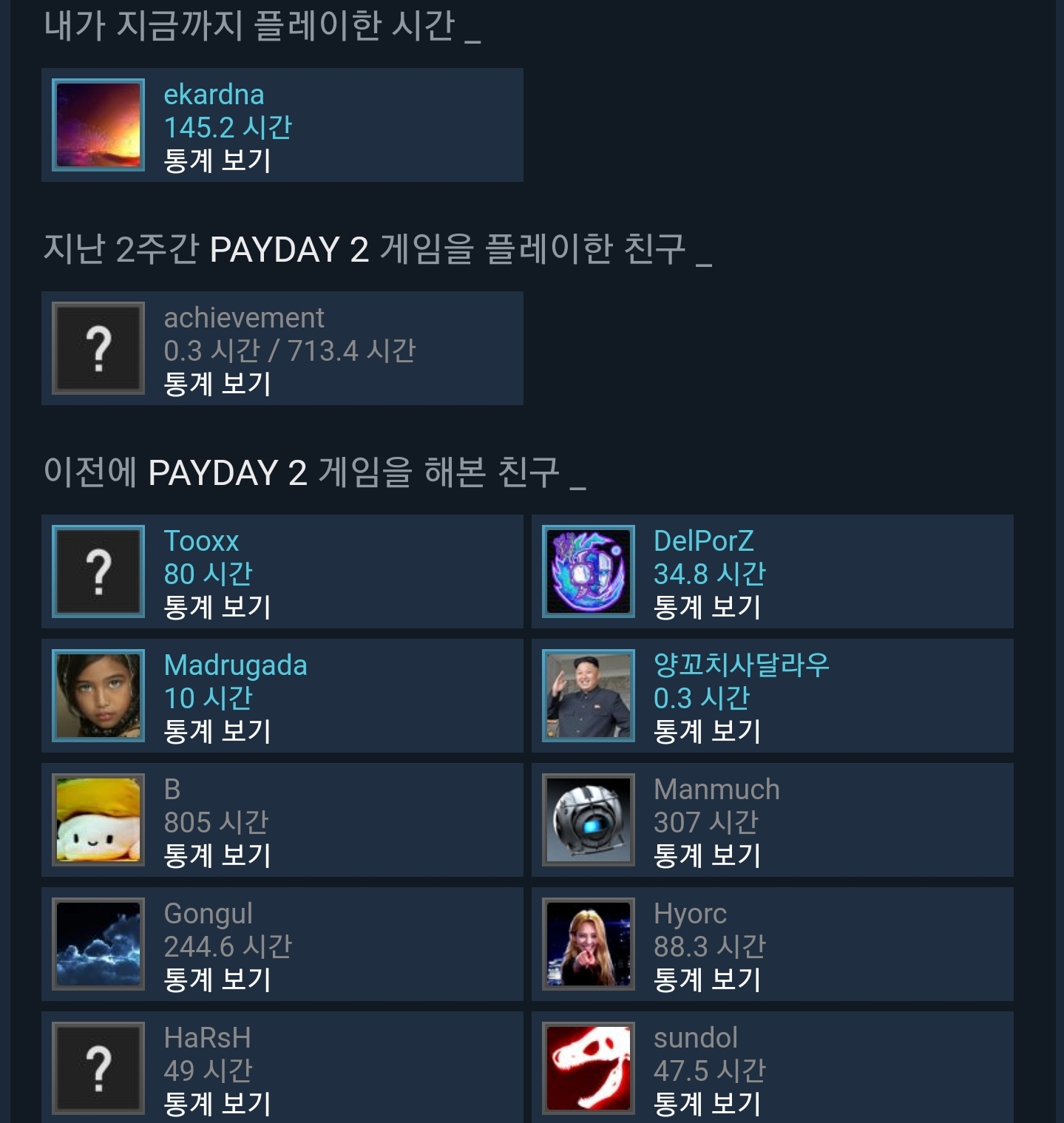Click sundol's red dinosaur skull avatar
The width and height of the screenshot is (1064, 1123).
[589, 1068]
